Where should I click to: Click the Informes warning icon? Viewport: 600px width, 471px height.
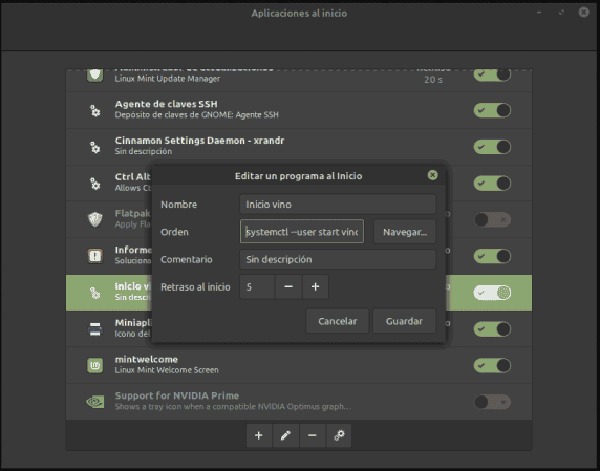(x=95, y=256)
